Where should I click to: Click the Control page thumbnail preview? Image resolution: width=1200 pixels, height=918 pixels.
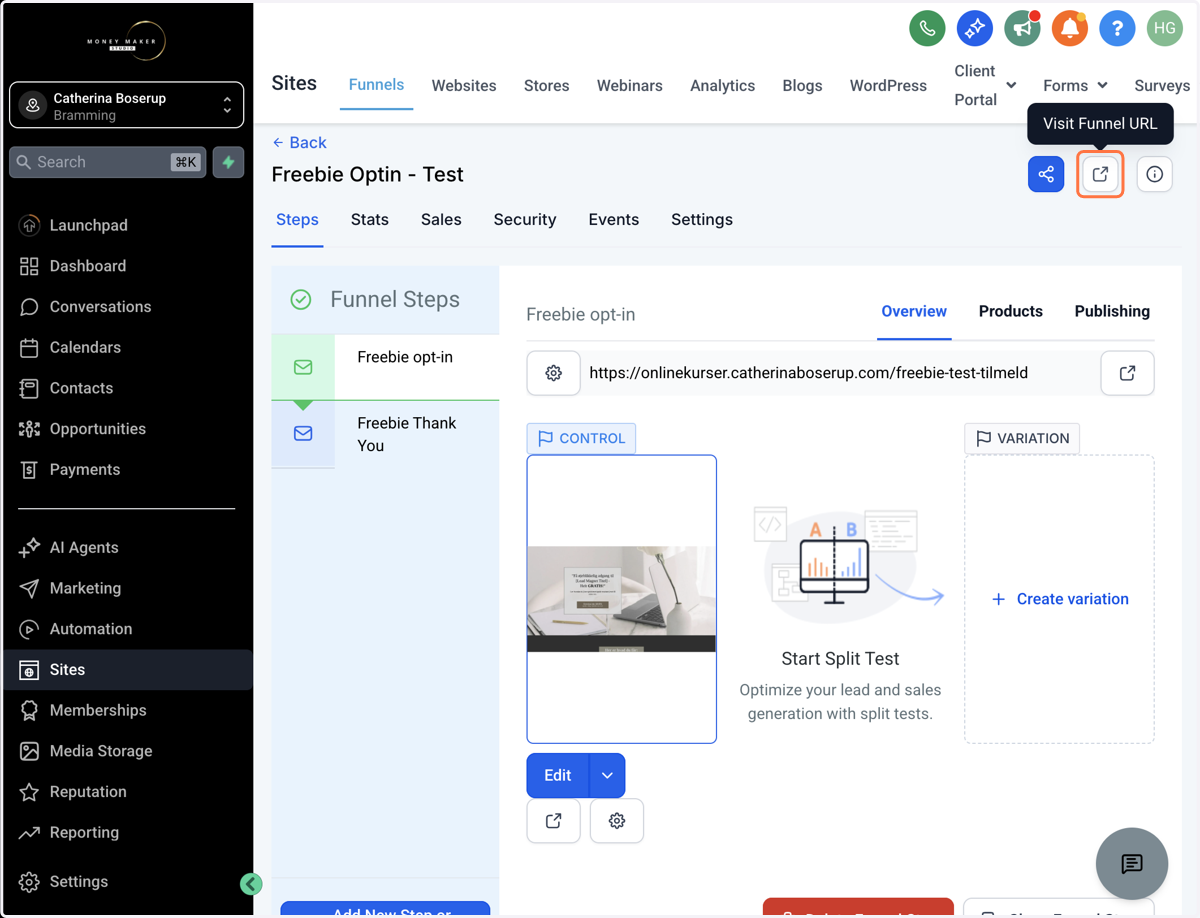click(622, 599)
